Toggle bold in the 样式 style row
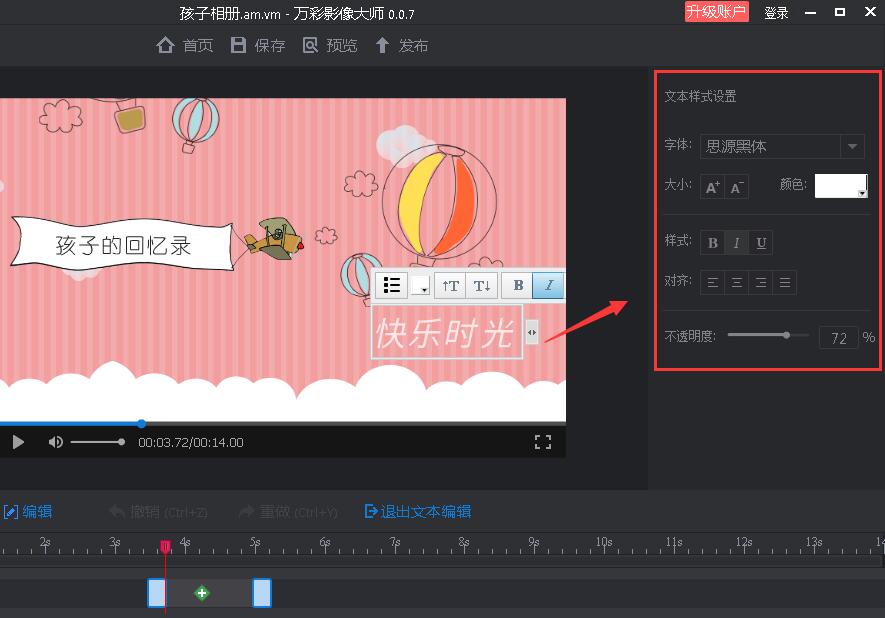 [x=712, y=242]
